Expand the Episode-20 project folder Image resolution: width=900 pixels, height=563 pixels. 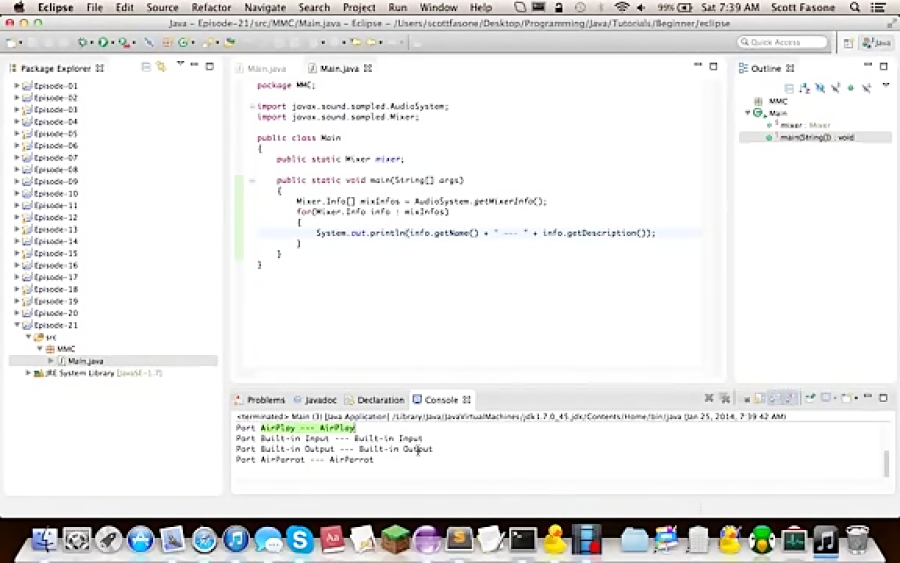[x=17, y=313]
